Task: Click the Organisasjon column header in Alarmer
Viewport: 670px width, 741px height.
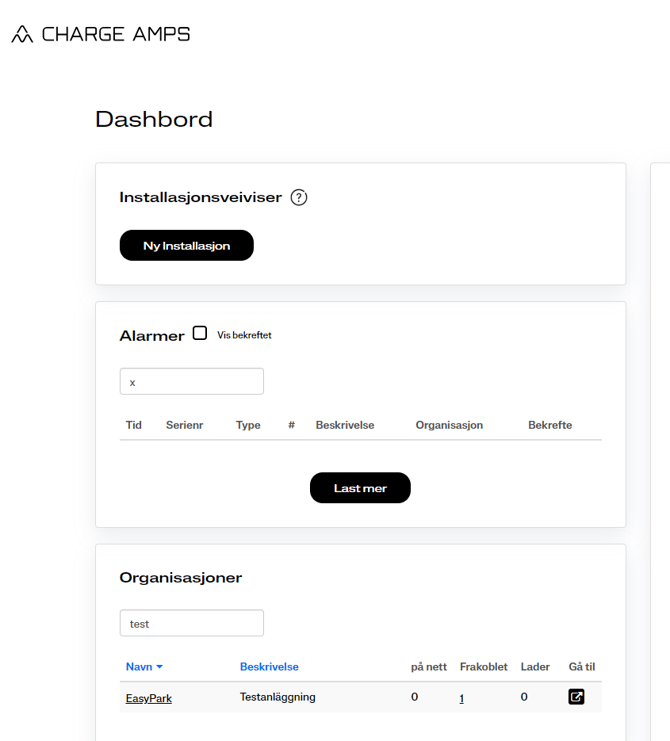Action: 449,425
